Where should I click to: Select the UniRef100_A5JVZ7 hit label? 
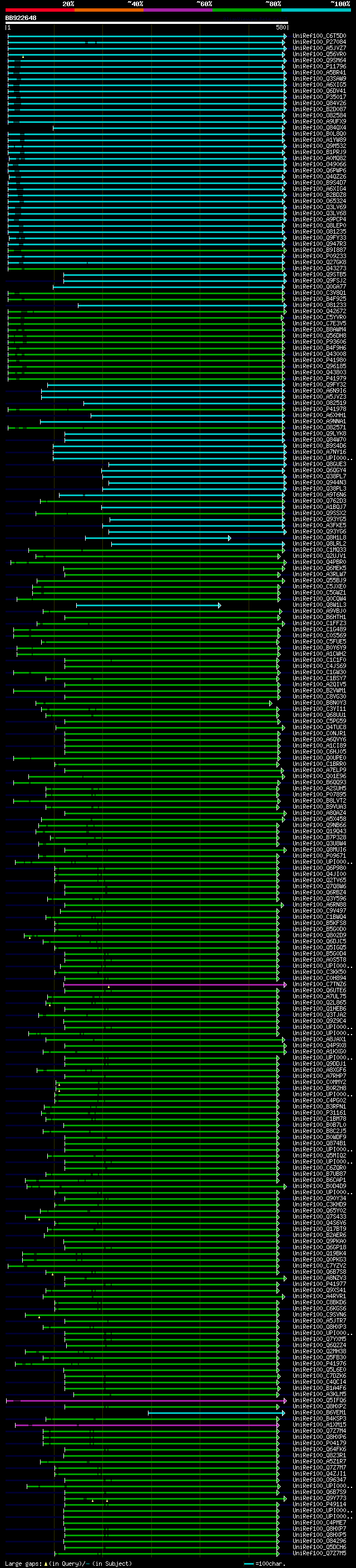pos(319,48)
